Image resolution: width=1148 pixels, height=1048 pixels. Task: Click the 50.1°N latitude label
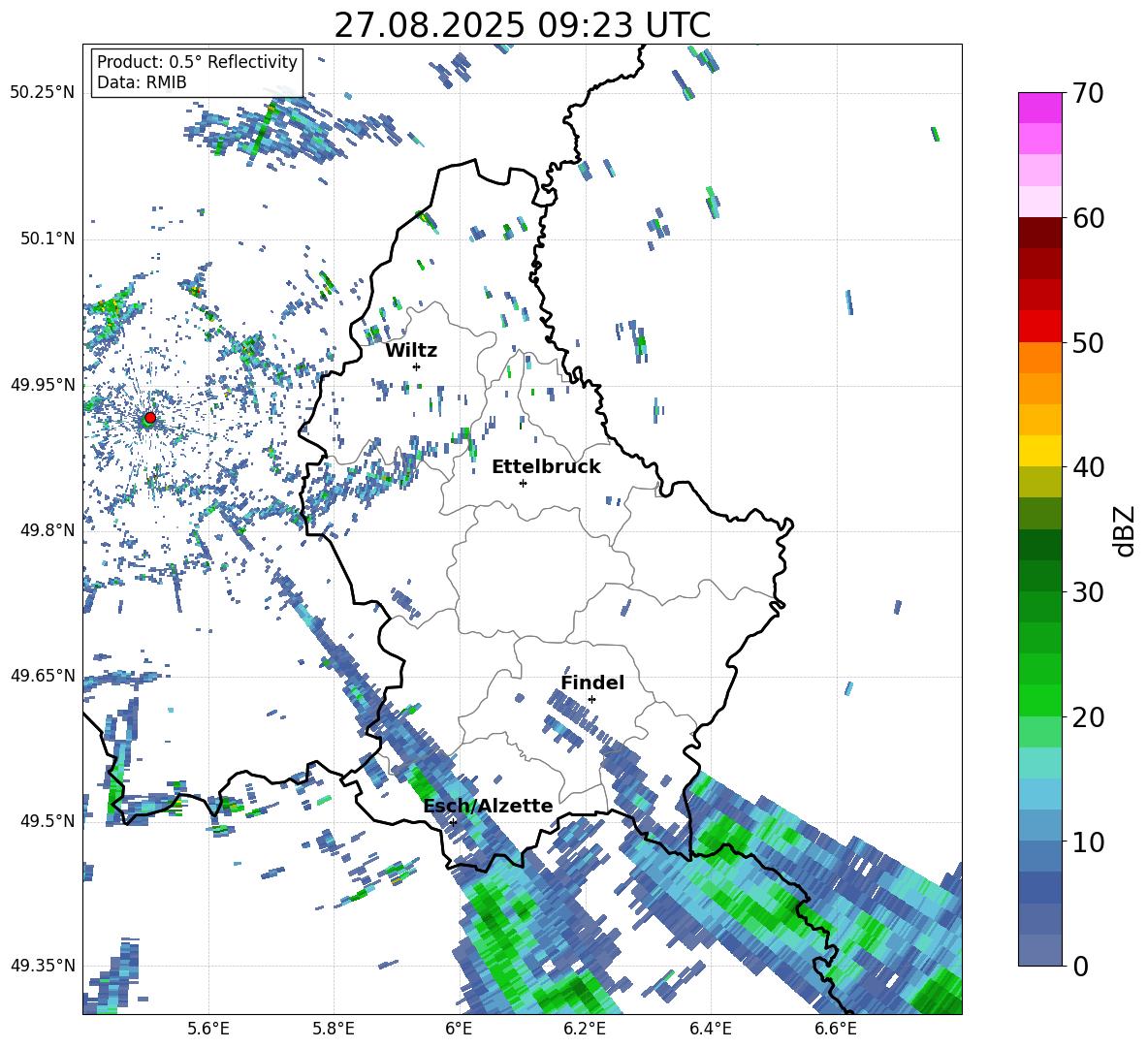(x=47, y=239)
